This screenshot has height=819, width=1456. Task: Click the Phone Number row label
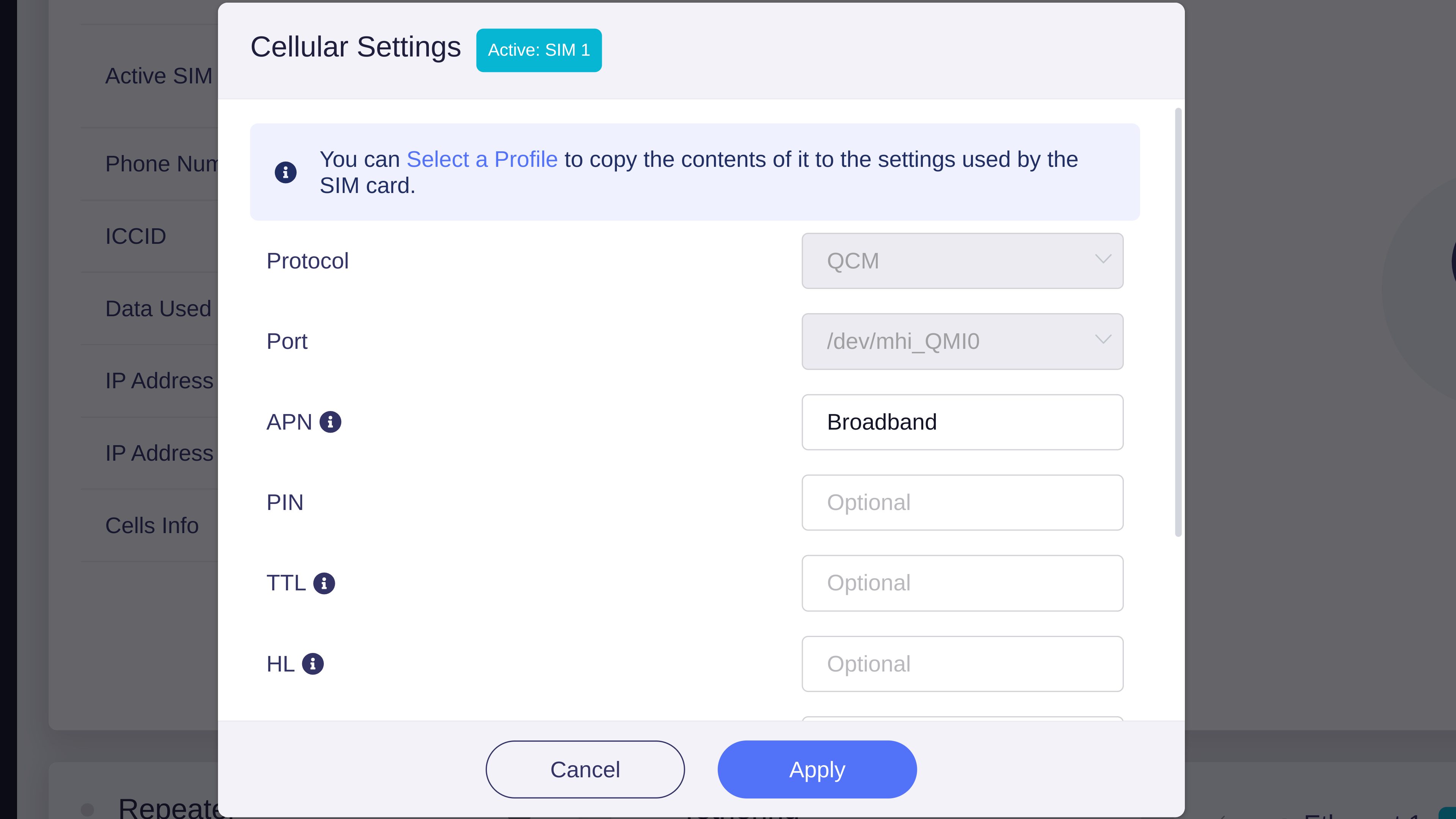(162, 164)
